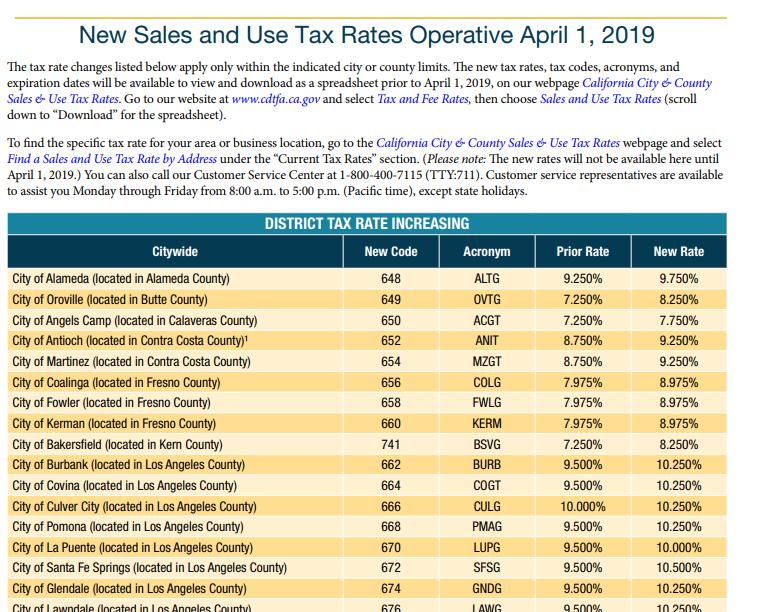Follow the Tax and Fee Rates link
Image resolution: width=757 pixels, height=612 pixels.
[x=423, y=99]
